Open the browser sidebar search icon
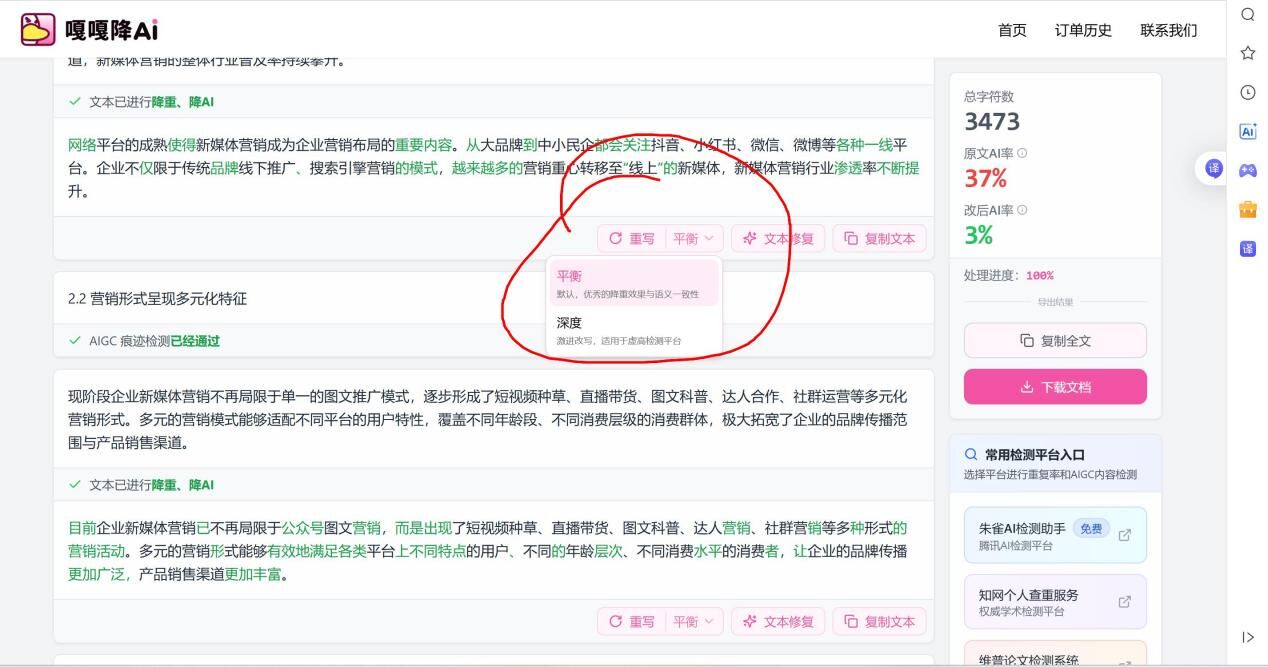The width and height of the screenshot is (1268, 667). tap(1248, 14)
